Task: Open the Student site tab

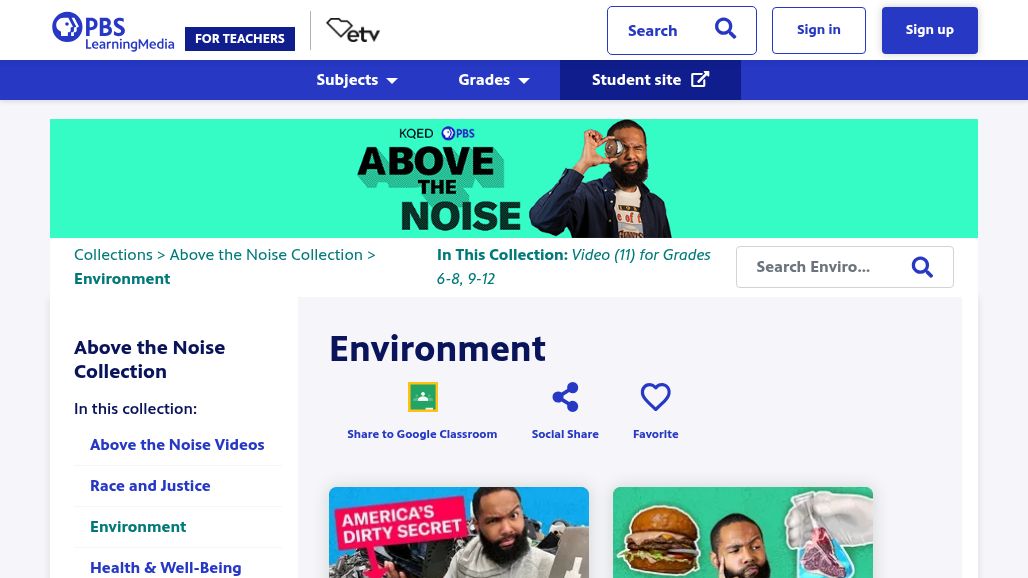Action: point(650,80)
